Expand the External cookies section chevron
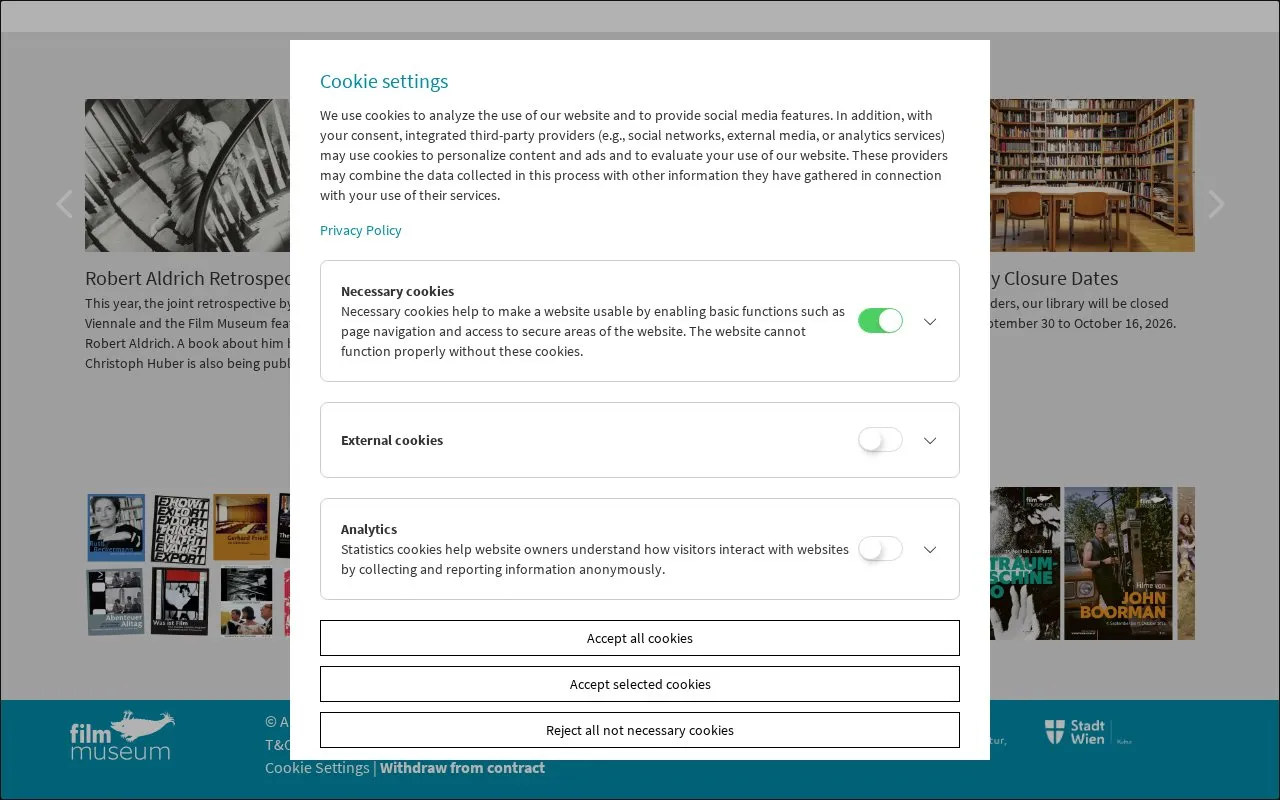Image resolution: width=1280 pixels, height=800 pixels. (930, 440)
